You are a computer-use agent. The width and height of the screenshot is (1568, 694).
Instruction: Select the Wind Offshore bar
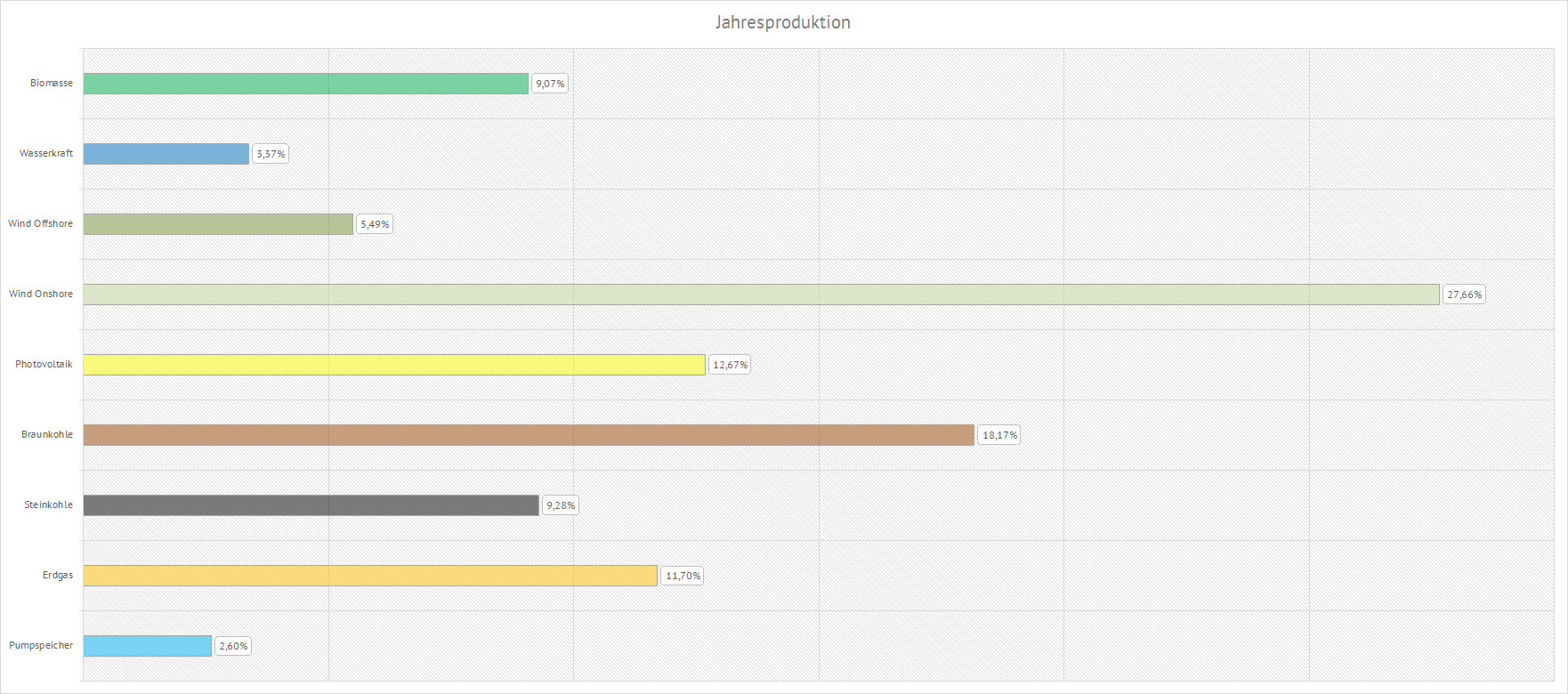tap(218, 224)
